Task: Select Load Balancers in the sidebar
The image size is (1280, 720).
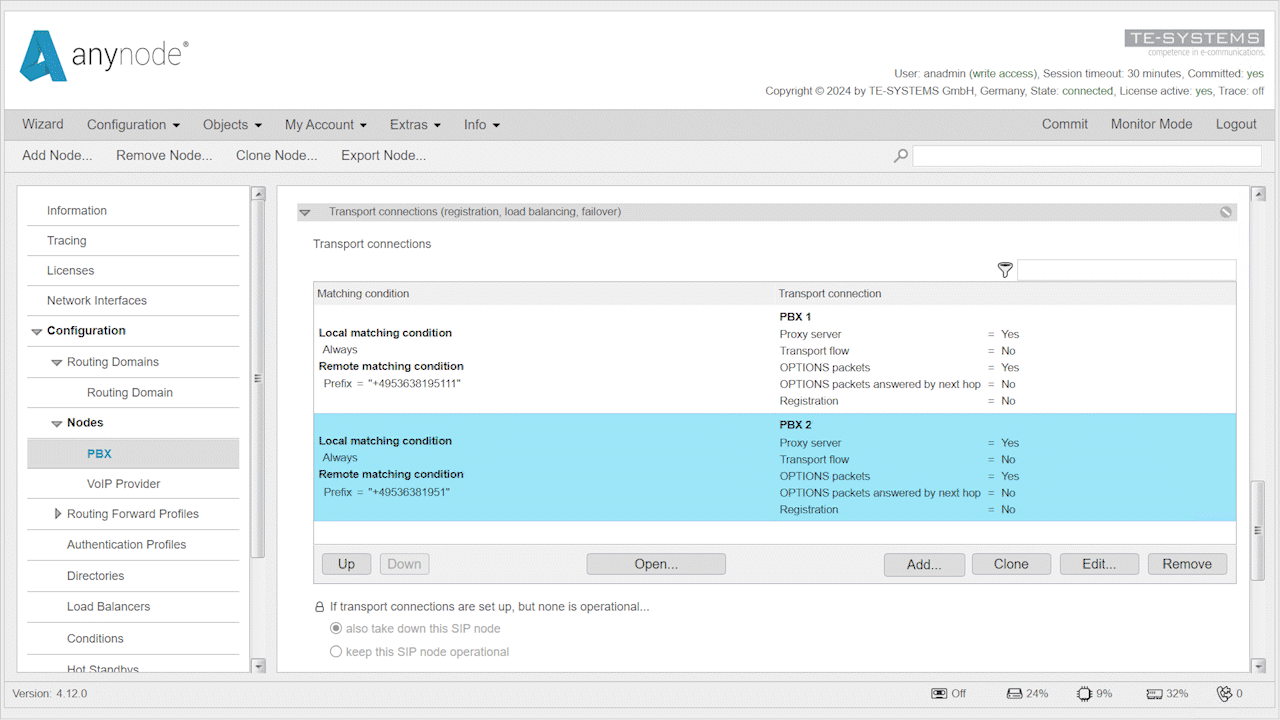Action: tap(109, 607)
